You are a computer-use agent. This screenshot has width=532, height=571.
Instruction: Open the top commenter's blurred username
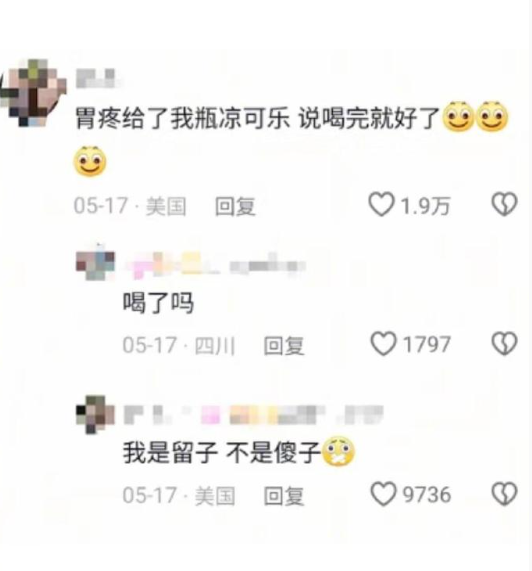click(96, 78)
